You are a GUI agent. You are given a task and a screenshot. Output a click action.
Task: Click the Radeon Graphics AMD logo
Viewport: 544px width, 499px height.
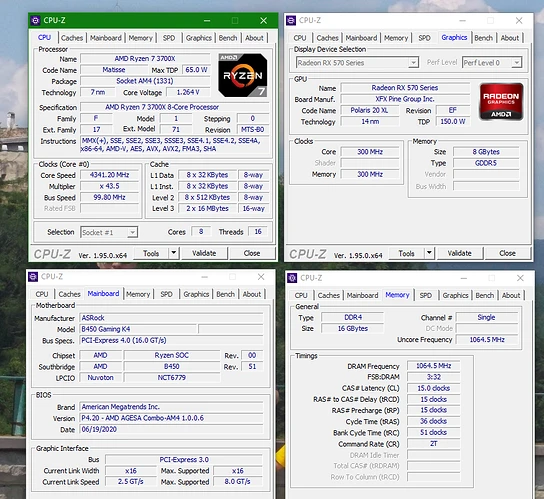[x=501, y=102]
